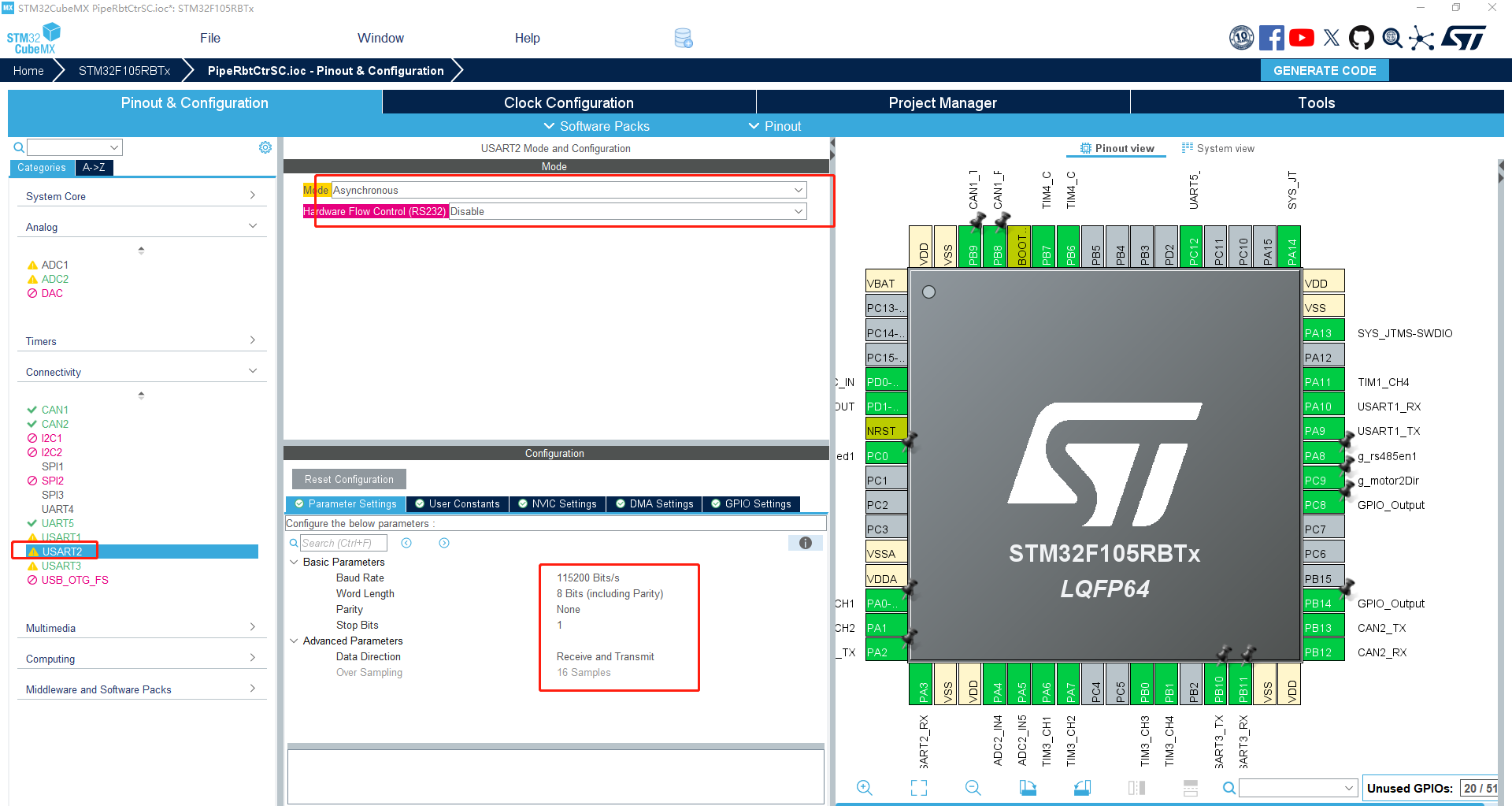Rotate the chip view counterclockwise
1512x806 pixels.
click(x=1082, y=788)
